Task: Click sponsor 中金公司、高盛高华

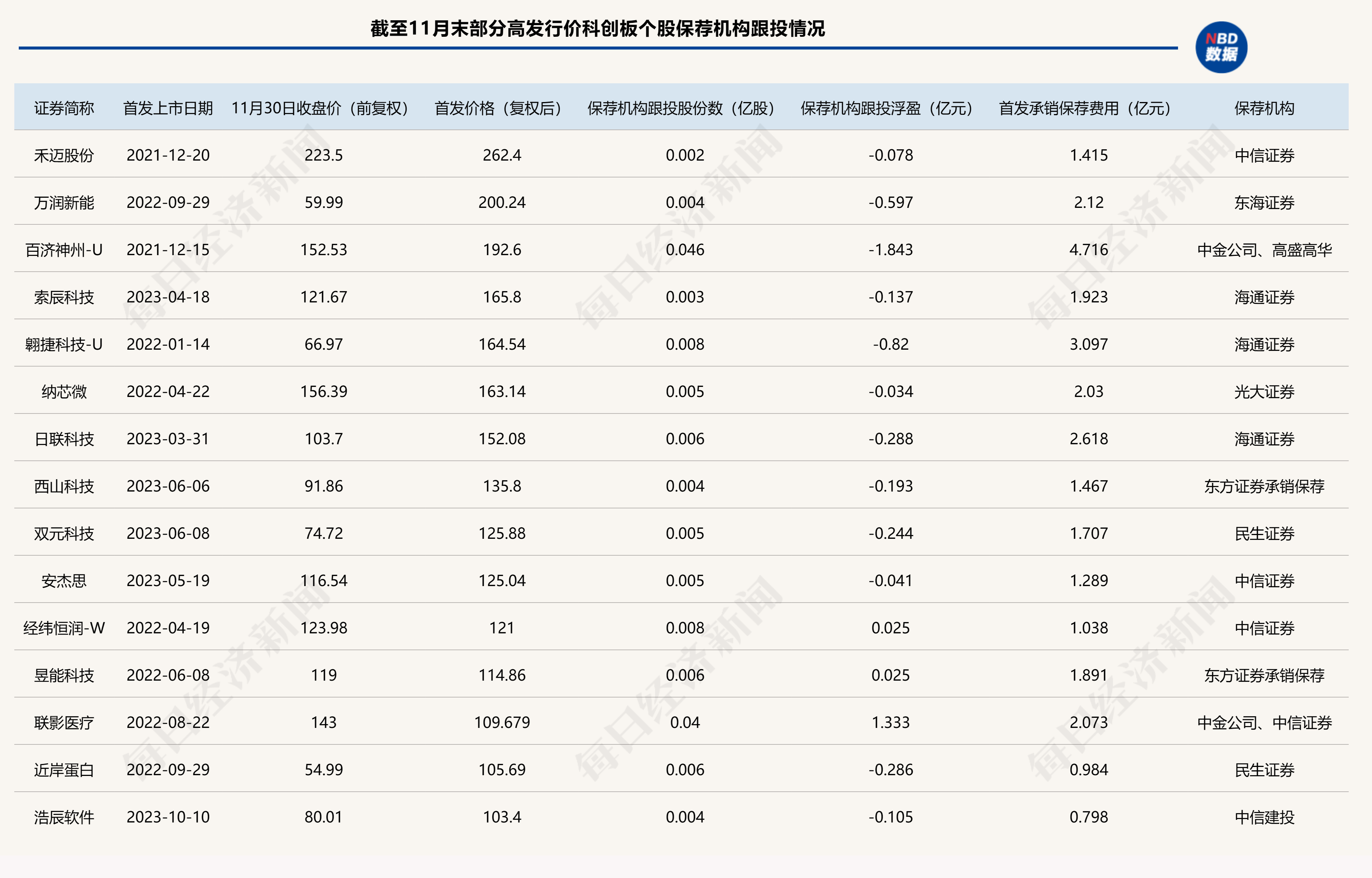Action: point(1264,250)
